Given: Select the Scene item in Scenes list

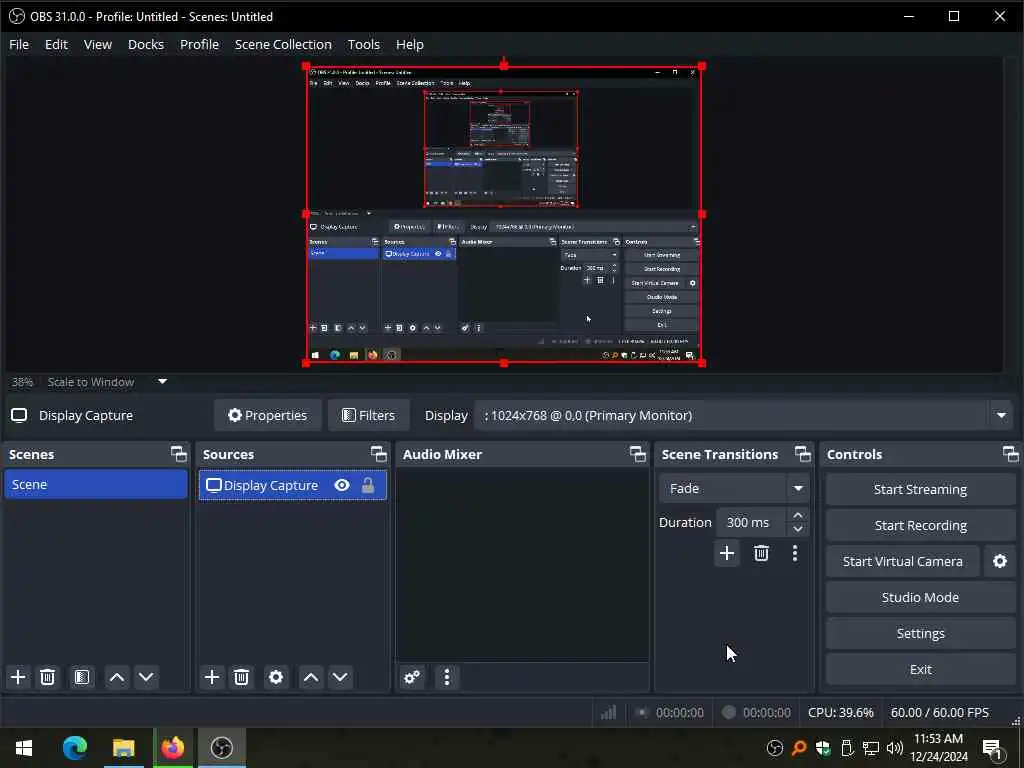Looking at the screenshot, I should tap(96, 485).
